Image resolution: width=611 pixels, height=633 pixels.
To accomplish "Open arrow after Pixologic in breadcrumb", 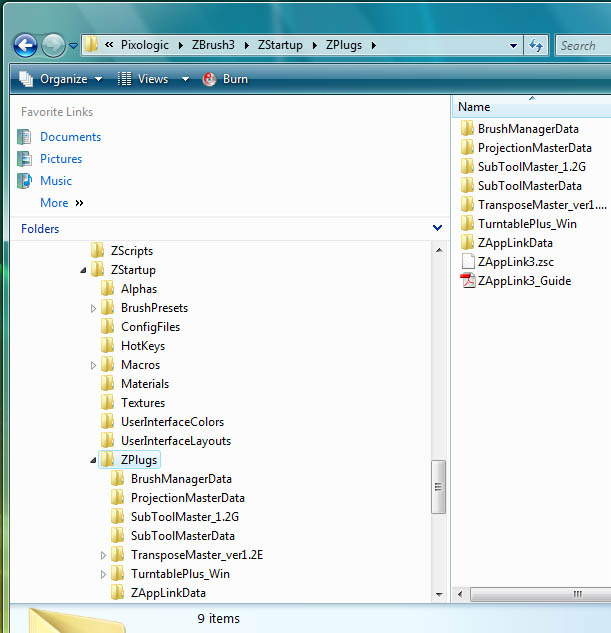I will click(x=181, y=46).
